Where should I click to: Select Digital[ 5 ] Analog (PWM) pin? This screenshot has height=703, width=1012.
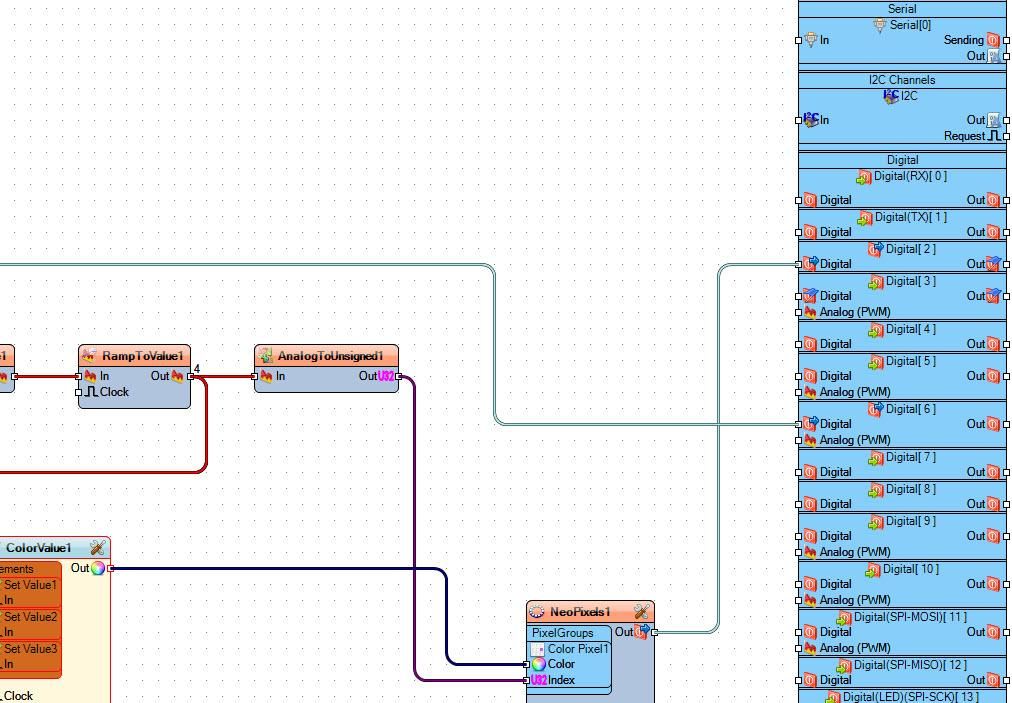(x=798, y=392)
